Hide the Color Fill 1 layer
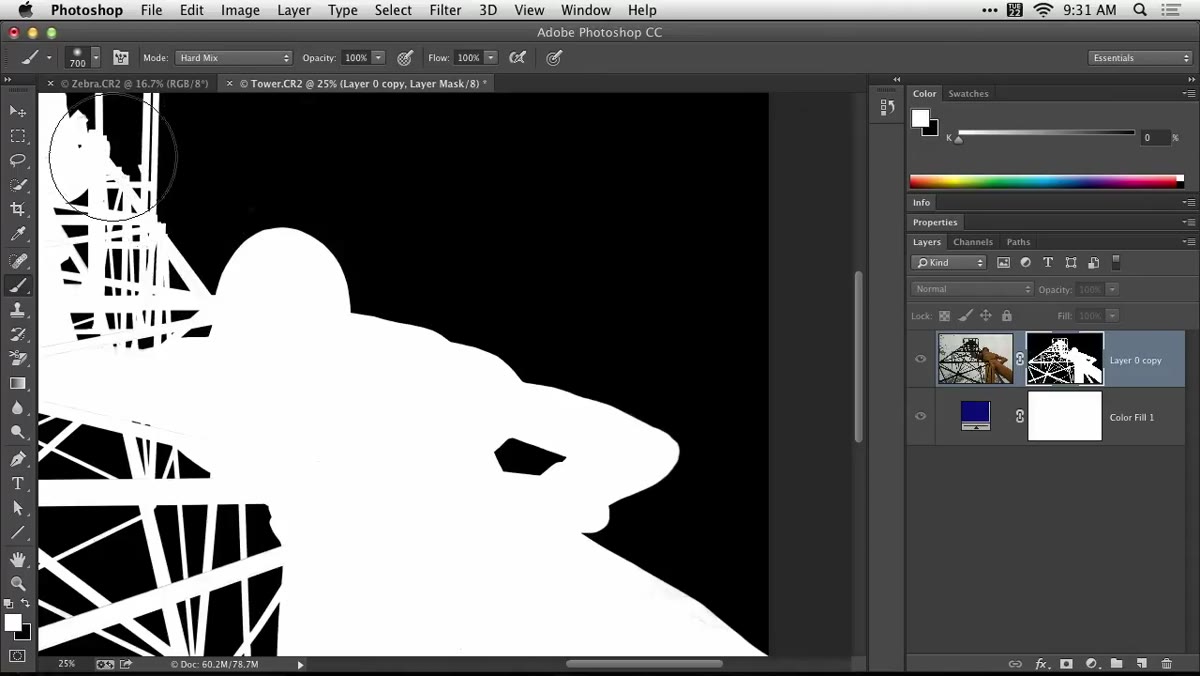1200x676 pixels. click(921, 417)
